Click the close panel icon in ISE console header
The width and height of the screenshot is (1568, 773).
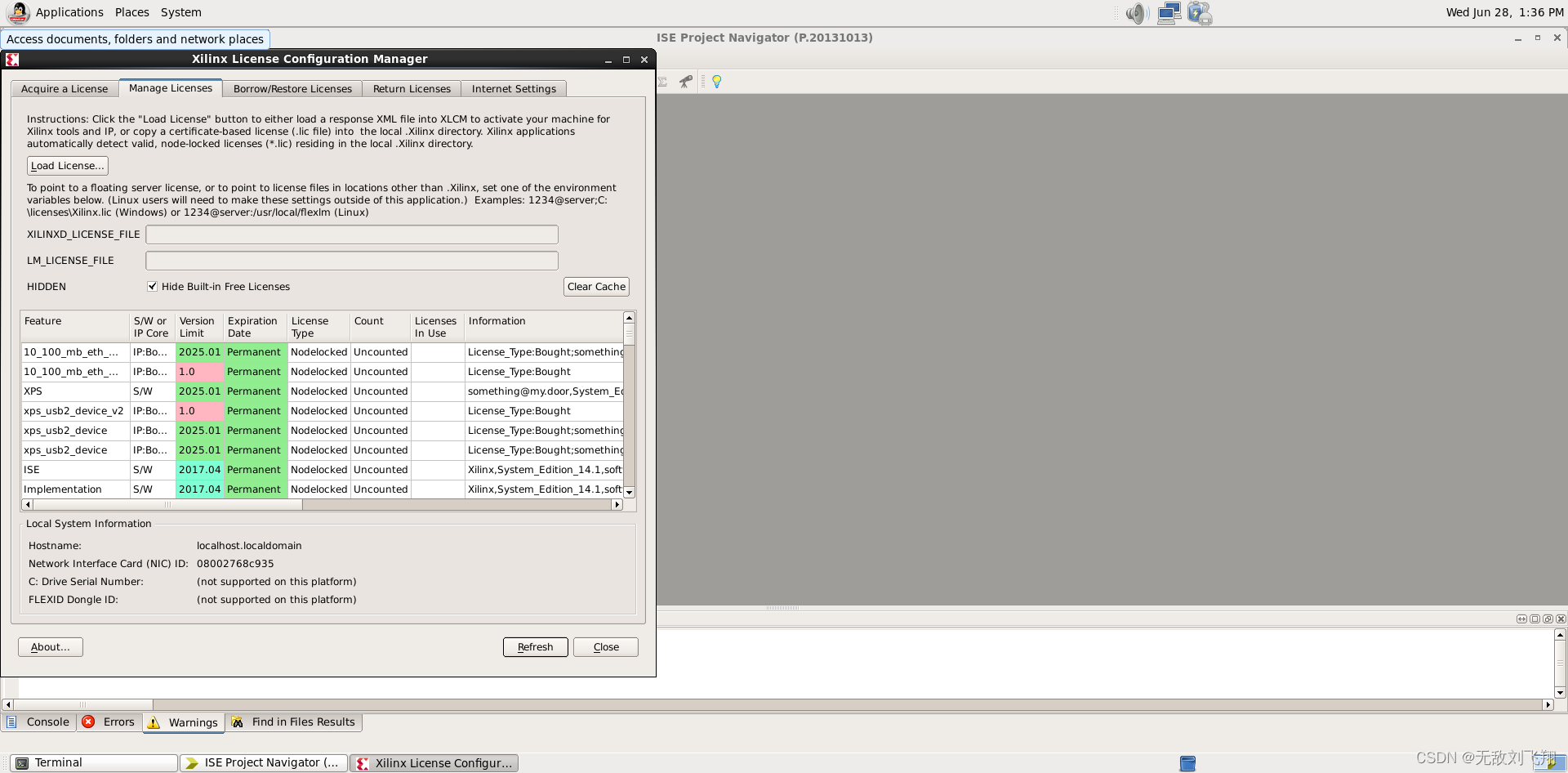pos(1561,619)
